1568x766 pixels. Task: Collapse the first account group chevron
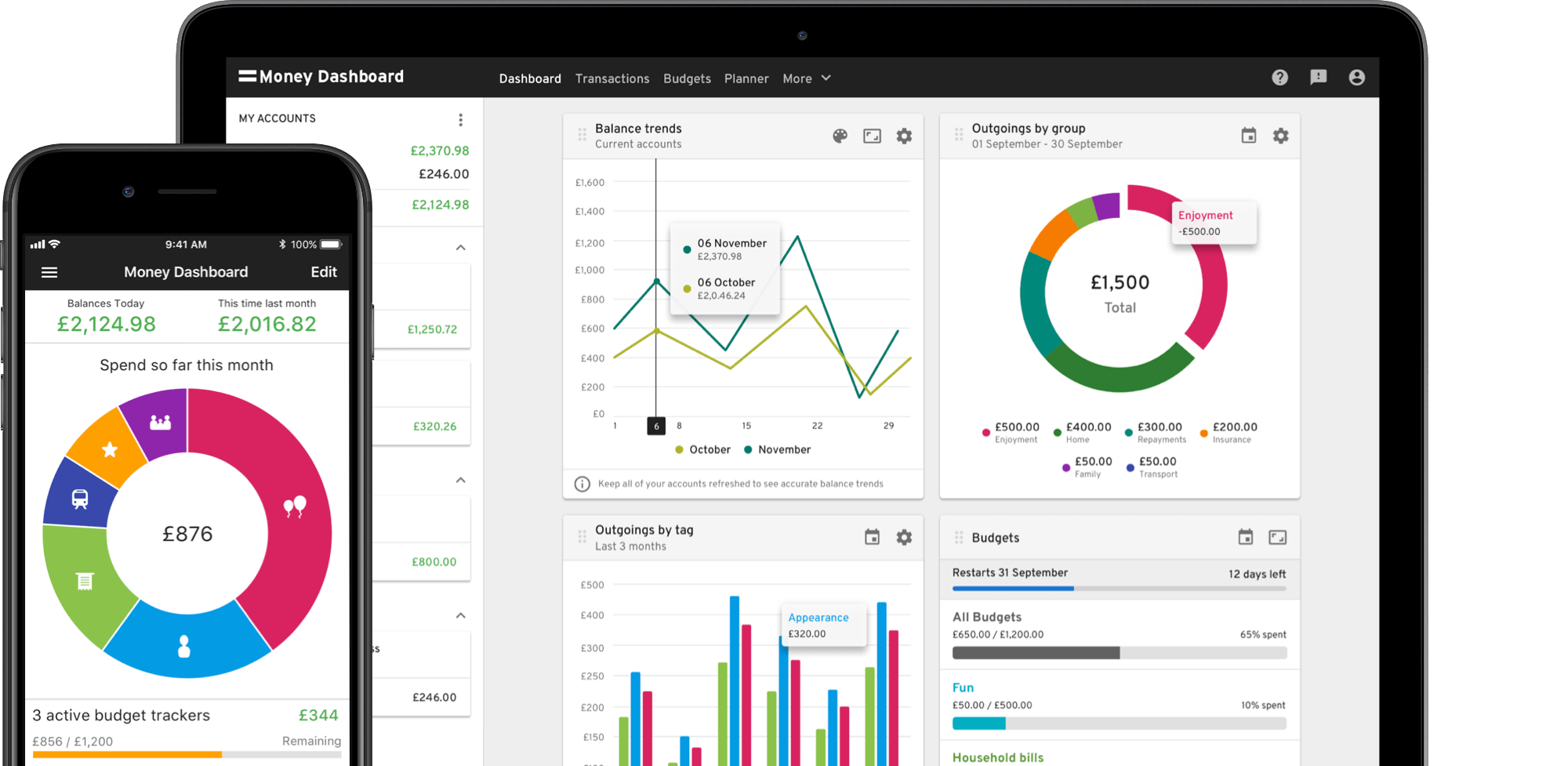coord(461,248)
